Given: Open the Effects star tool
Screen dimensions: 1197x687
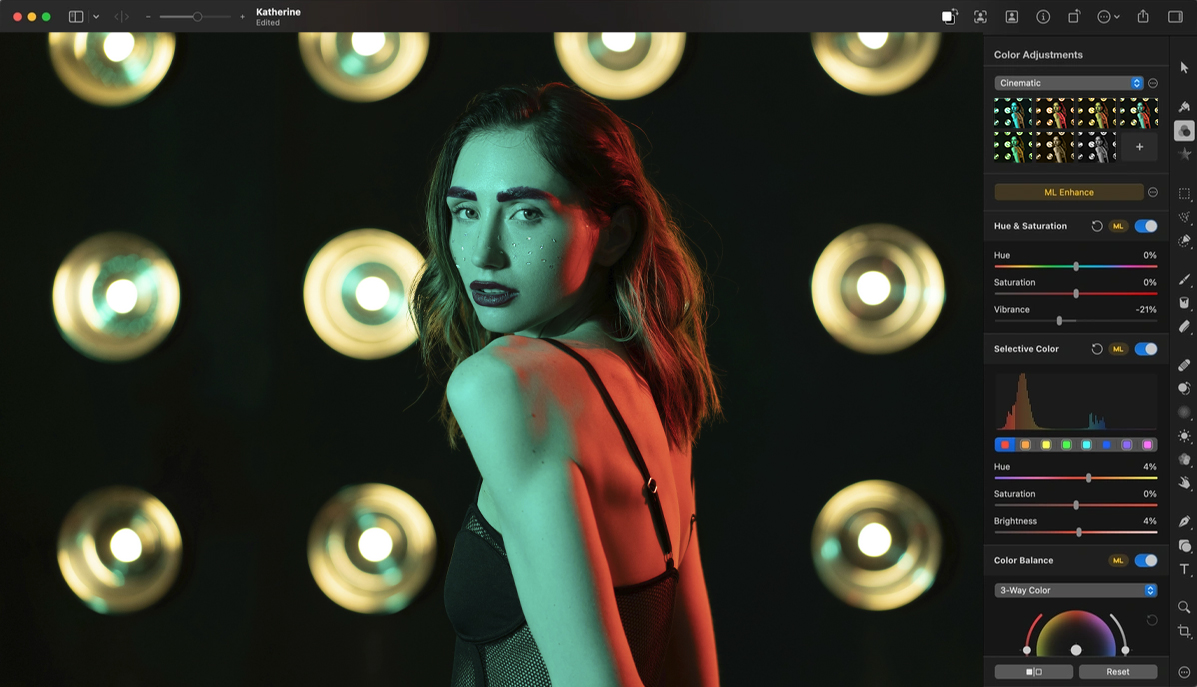Looking at the screenshot, I should tap(1184, 155).
